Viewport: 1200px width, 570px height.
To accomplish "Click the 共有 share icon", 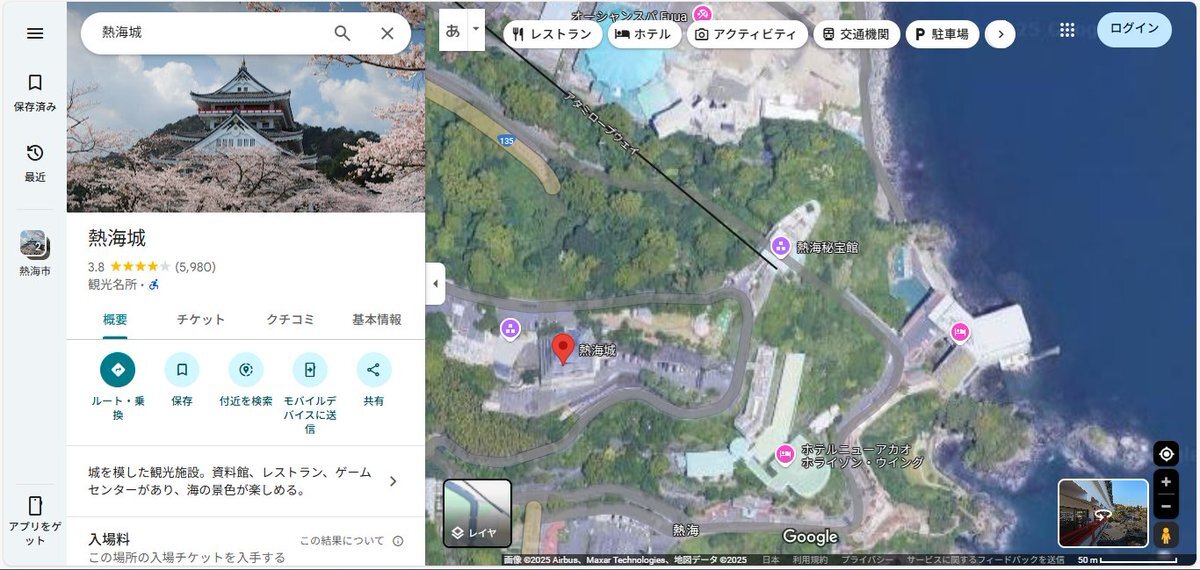I will pyautogui.click(x=374, y=370).
